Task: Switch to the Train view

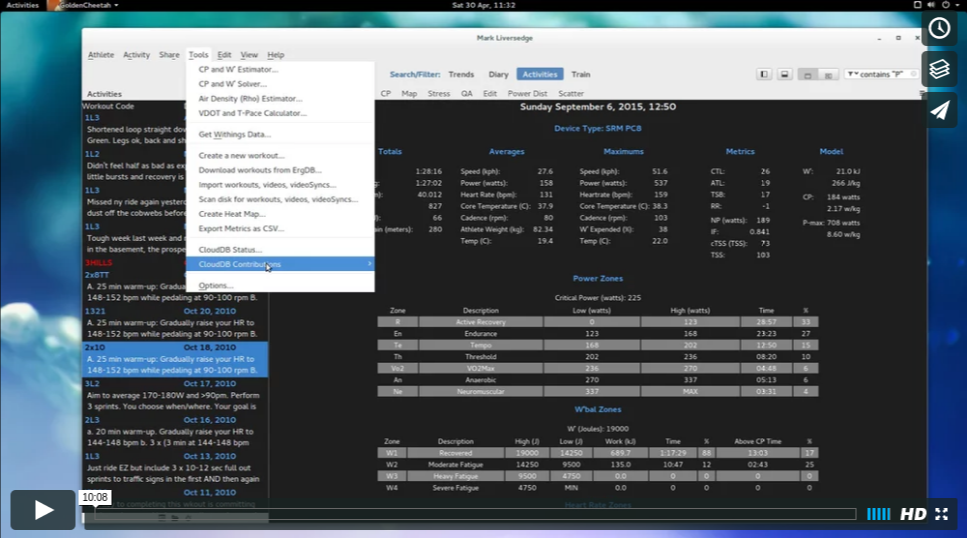Action: click(x=580, y=74)
